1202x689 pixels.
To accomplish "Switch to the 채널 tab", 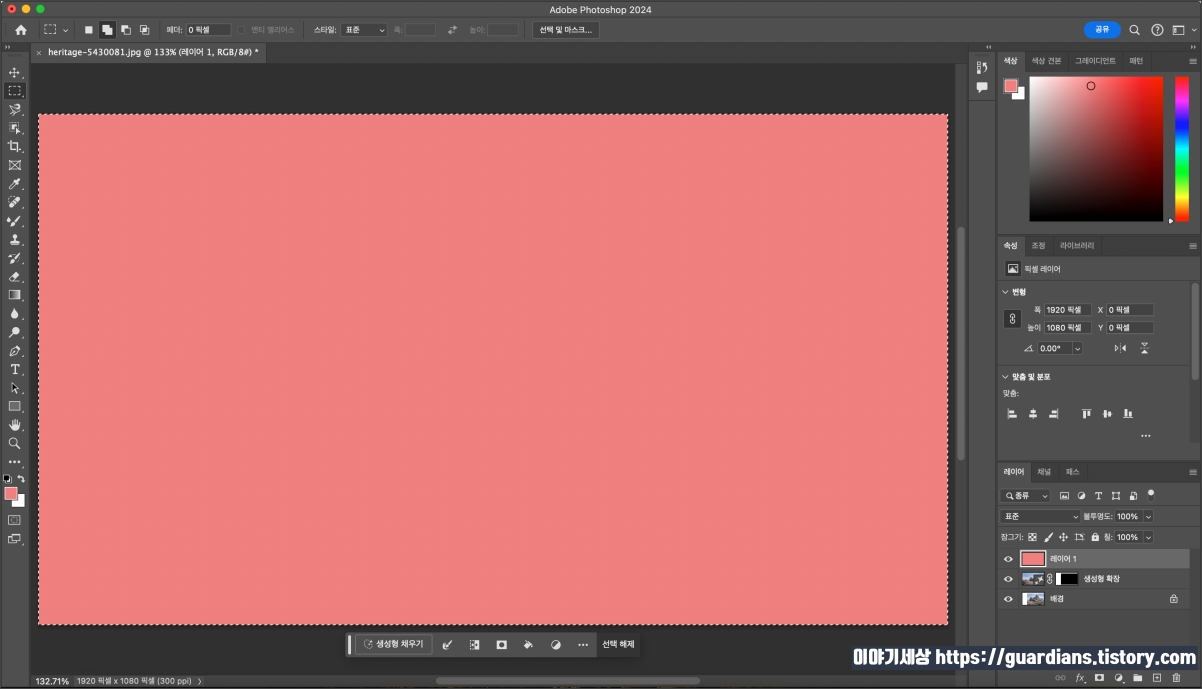I will (x=1044, y=472).
